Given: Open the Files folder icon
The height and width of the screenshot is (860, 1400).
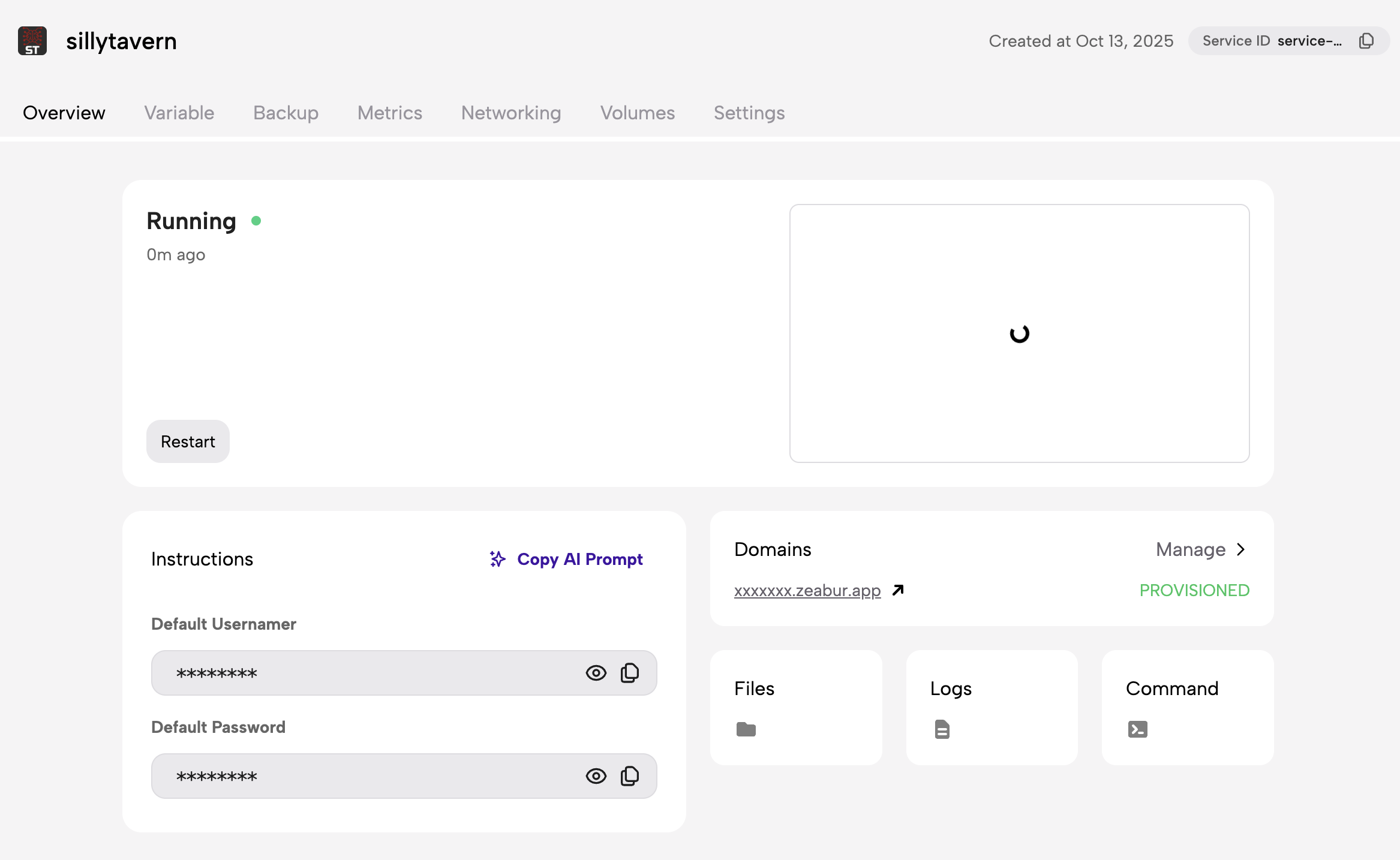Looking at the screenshot, I should (x=746, y=729).
